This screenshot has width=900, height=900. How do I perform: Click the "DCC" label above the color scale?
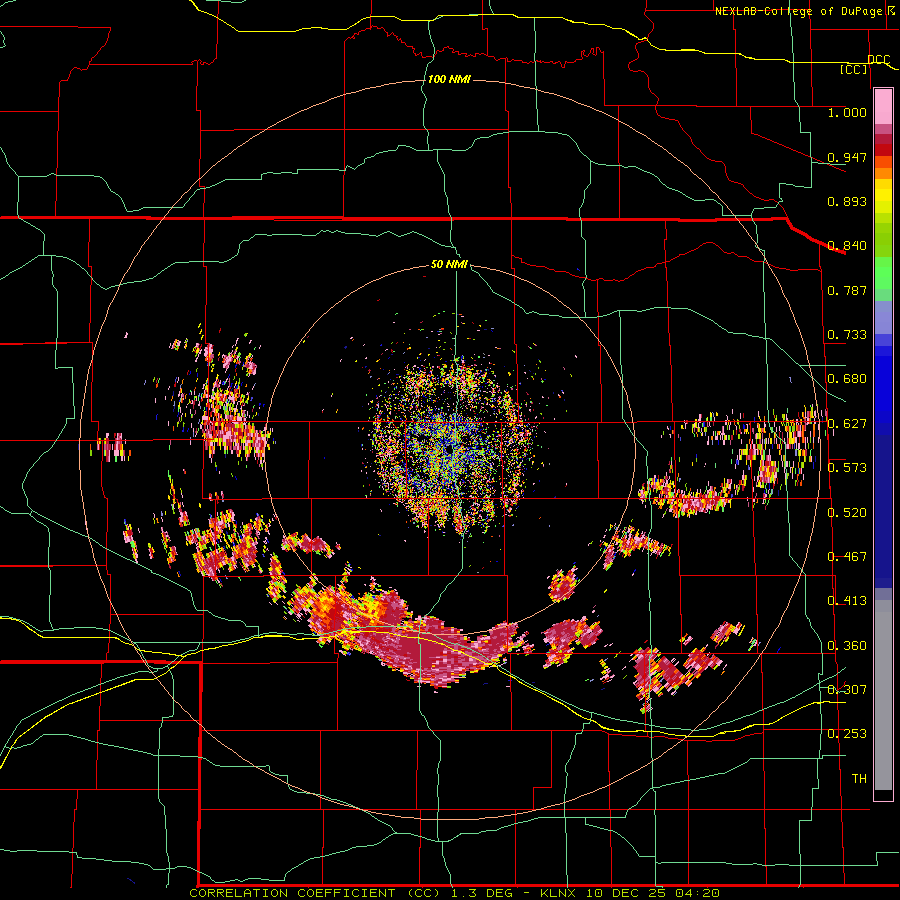pyautogui.click(x=879, y=59)
